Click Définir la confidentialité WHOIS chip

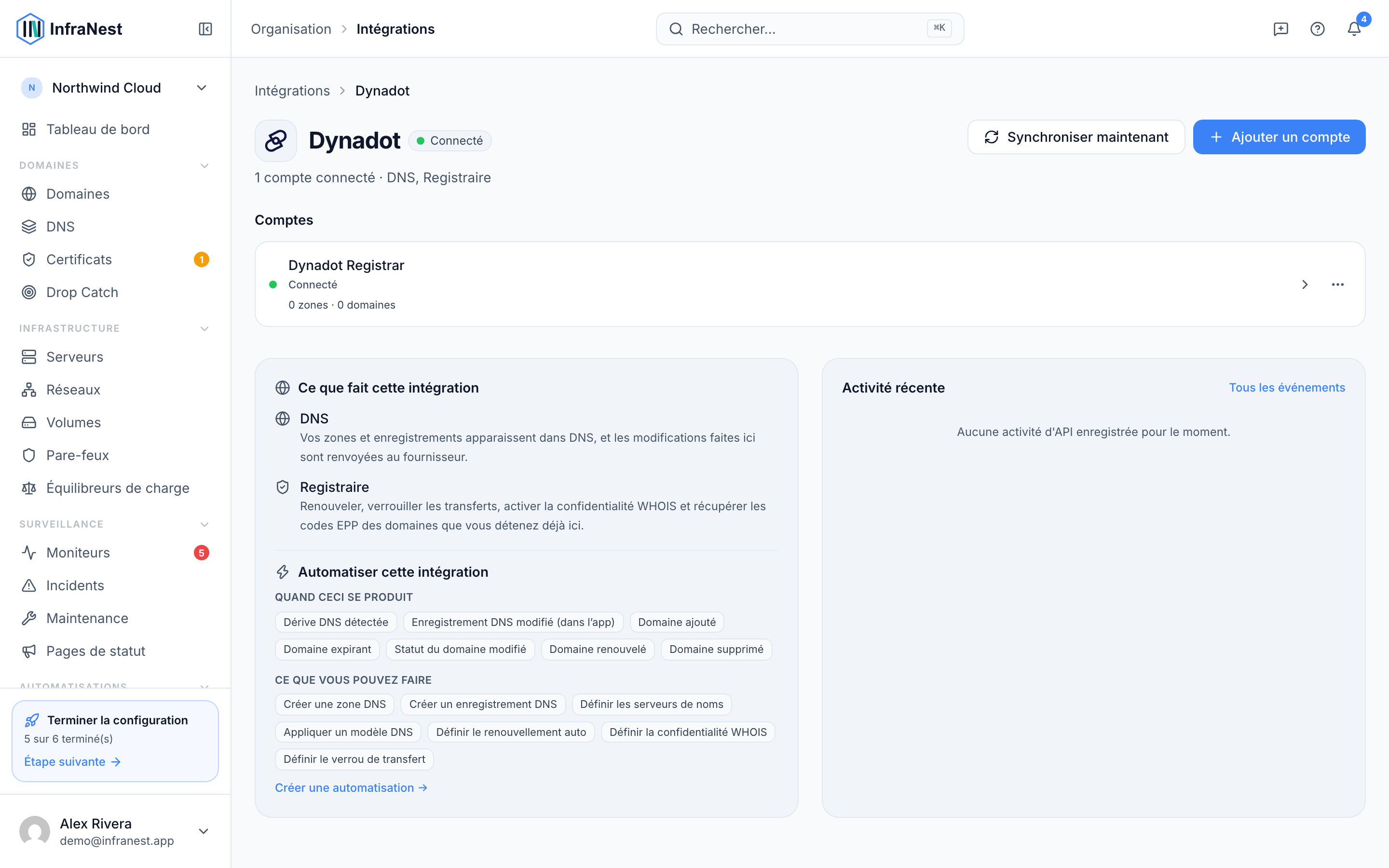click(688, 732)
